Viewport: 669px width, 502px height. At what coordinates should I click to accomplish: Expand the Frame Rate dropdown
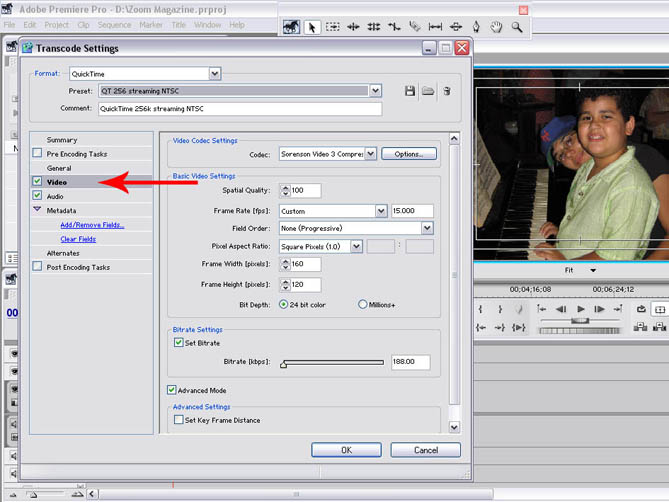[x=381, y=211]
